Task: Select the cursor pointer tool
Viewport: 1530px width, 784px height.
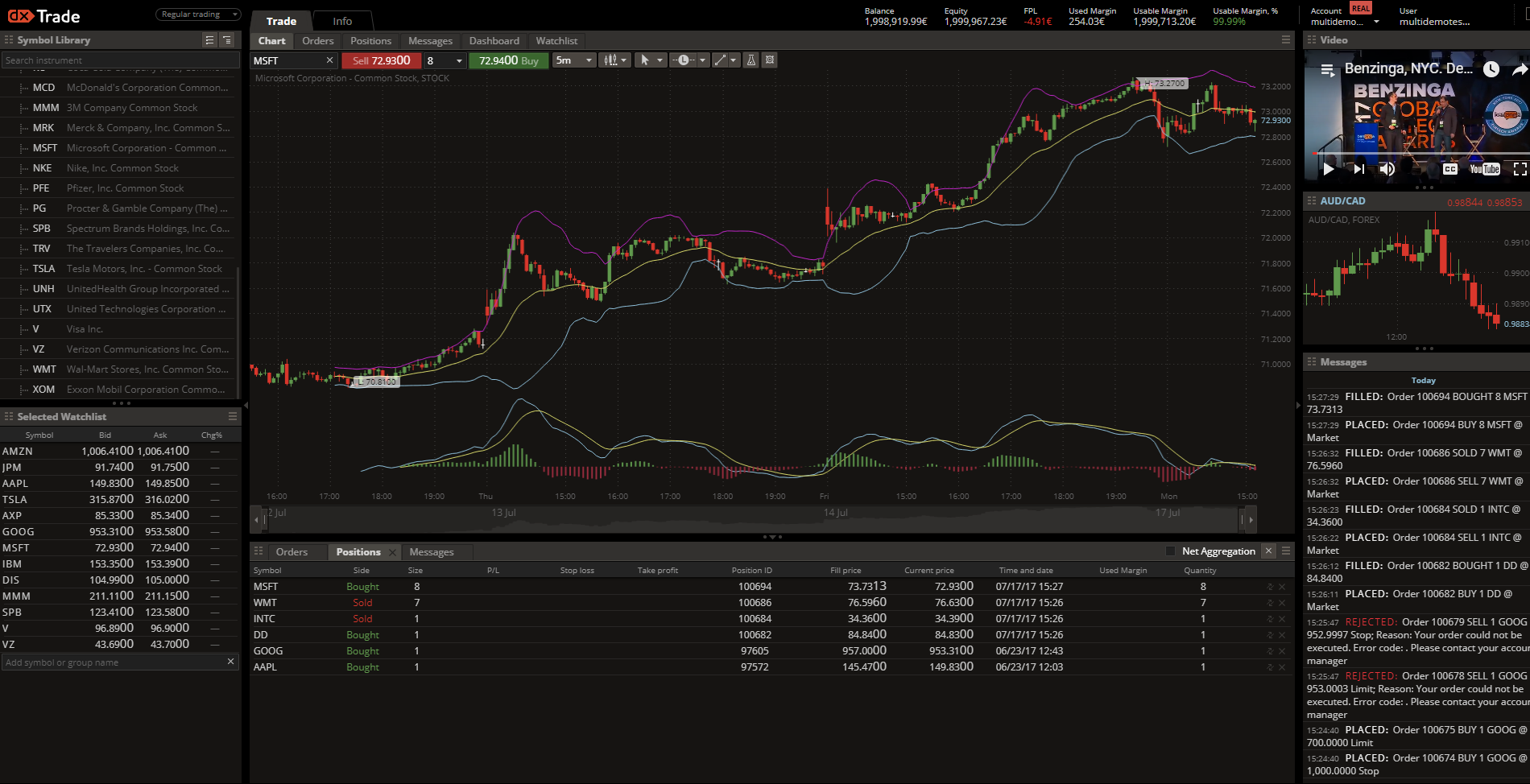Action: 644,60
